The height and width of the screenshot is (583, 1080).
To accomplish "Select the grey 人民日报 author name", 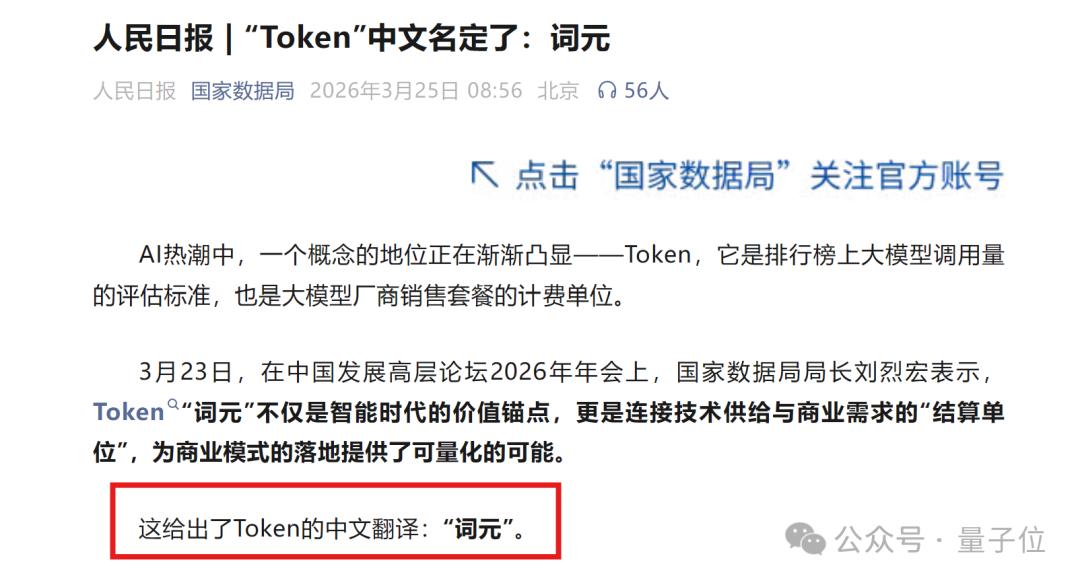I will click(134, 91).
